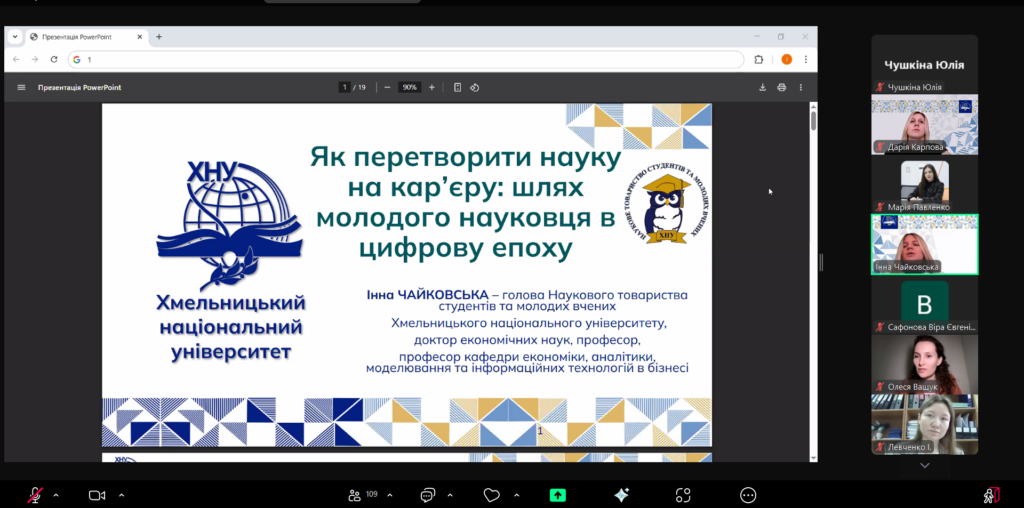Open the participants list showing 109
Image resolution: width=1024 pixels, height=508 pixels.
(363, 495)
